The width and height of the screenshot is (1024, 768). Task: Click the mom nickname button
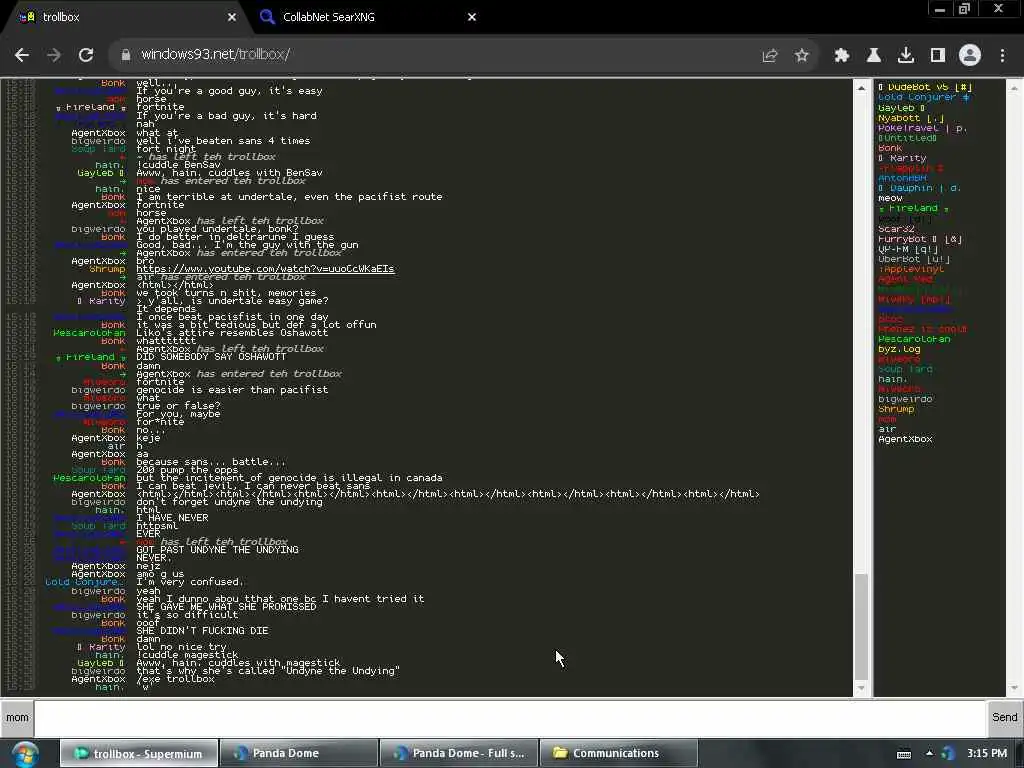(x=17, y=718)
